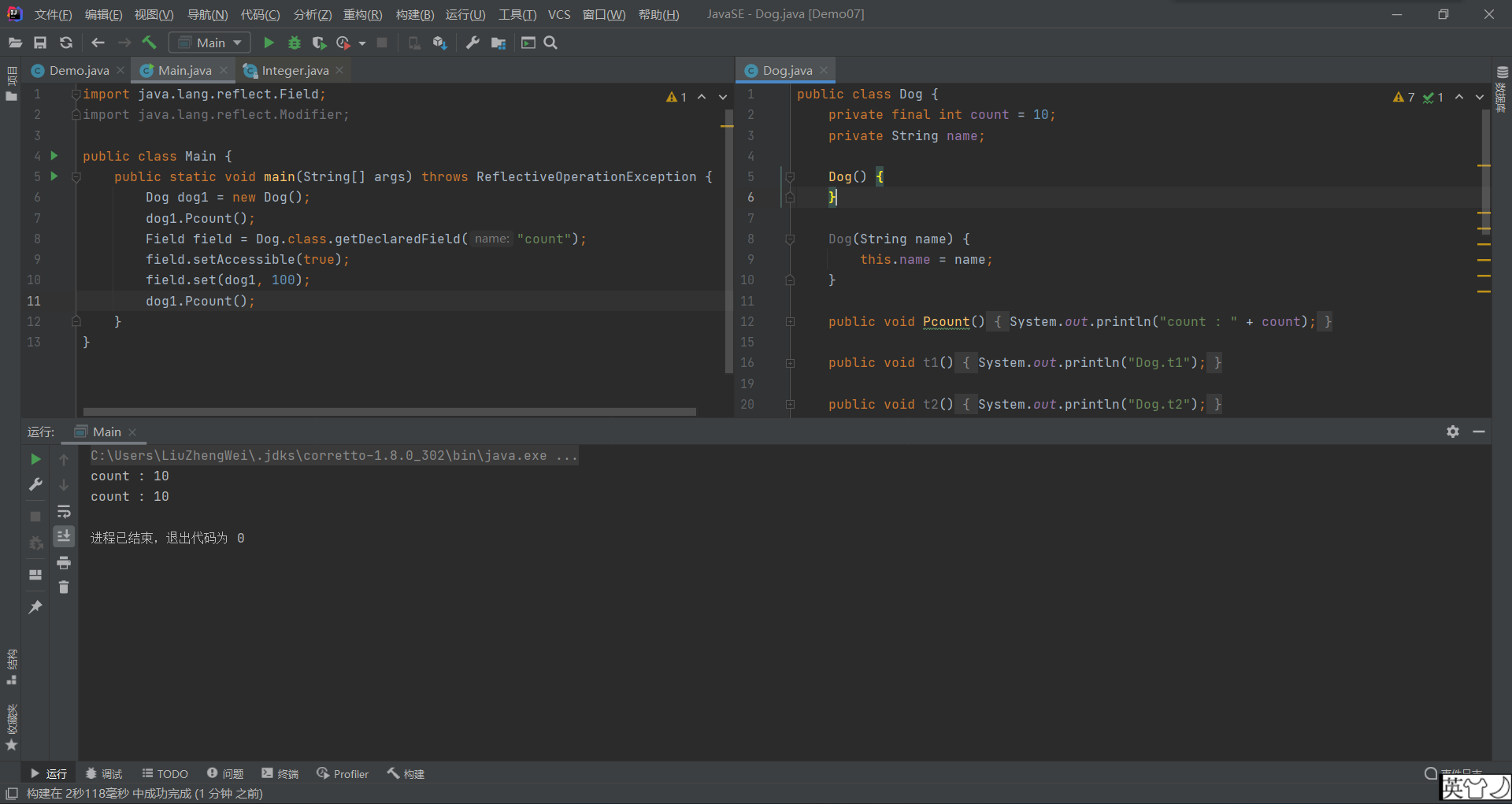Screen dimensions: 1512x804
Task: Open Project Structure with the wrench icon
Action: (x=472, y=43)
